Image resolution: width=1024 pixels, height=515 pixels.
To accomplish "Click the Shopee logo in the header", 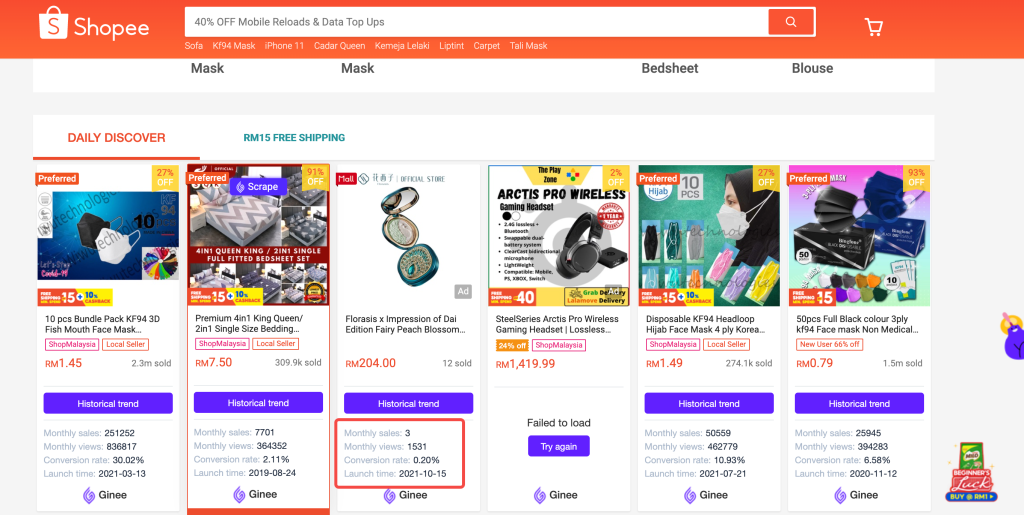I will point(95,24).
